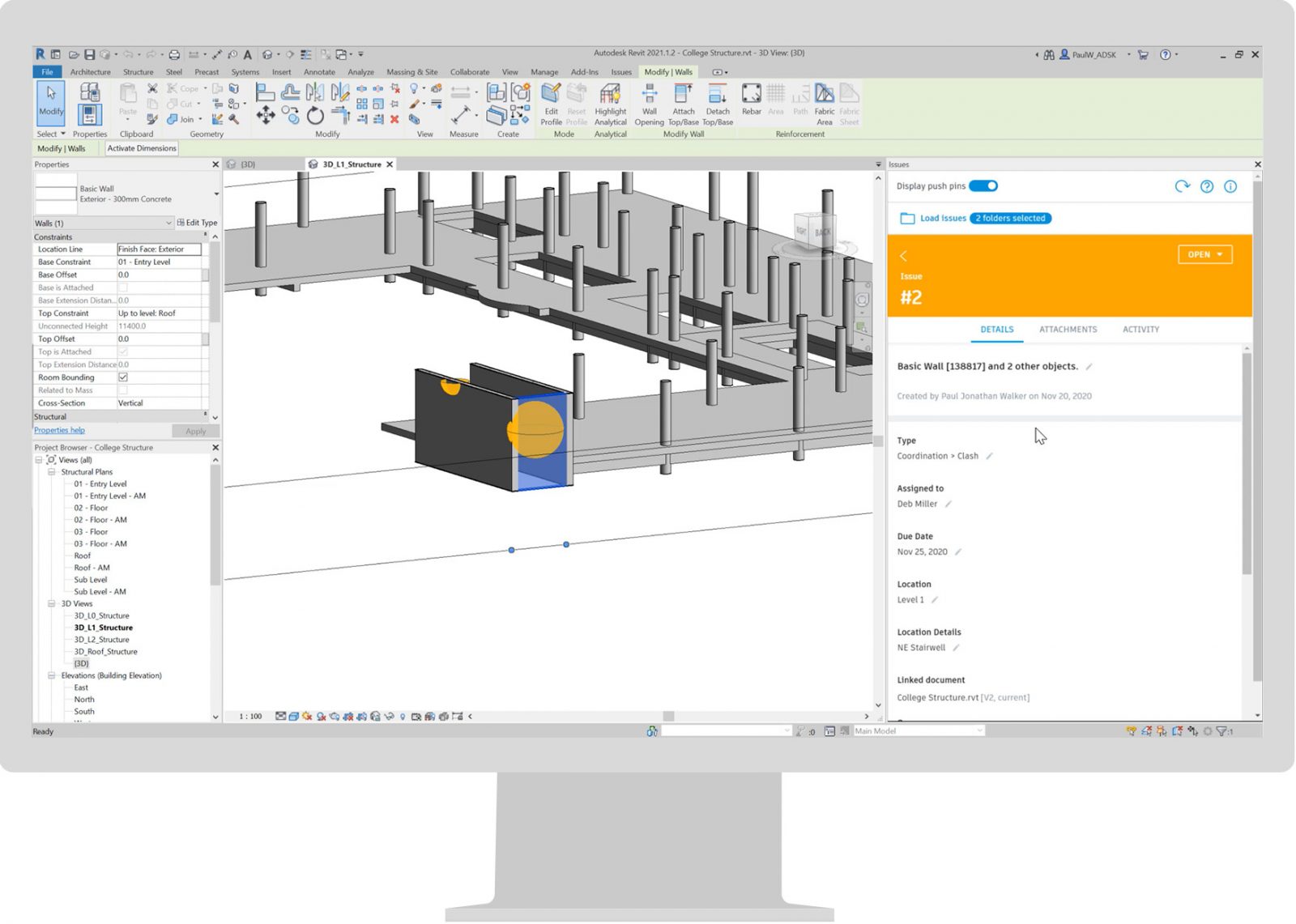
Task: Collapse the Structural Plans tree branch
Action: click(x=50, y=471)
